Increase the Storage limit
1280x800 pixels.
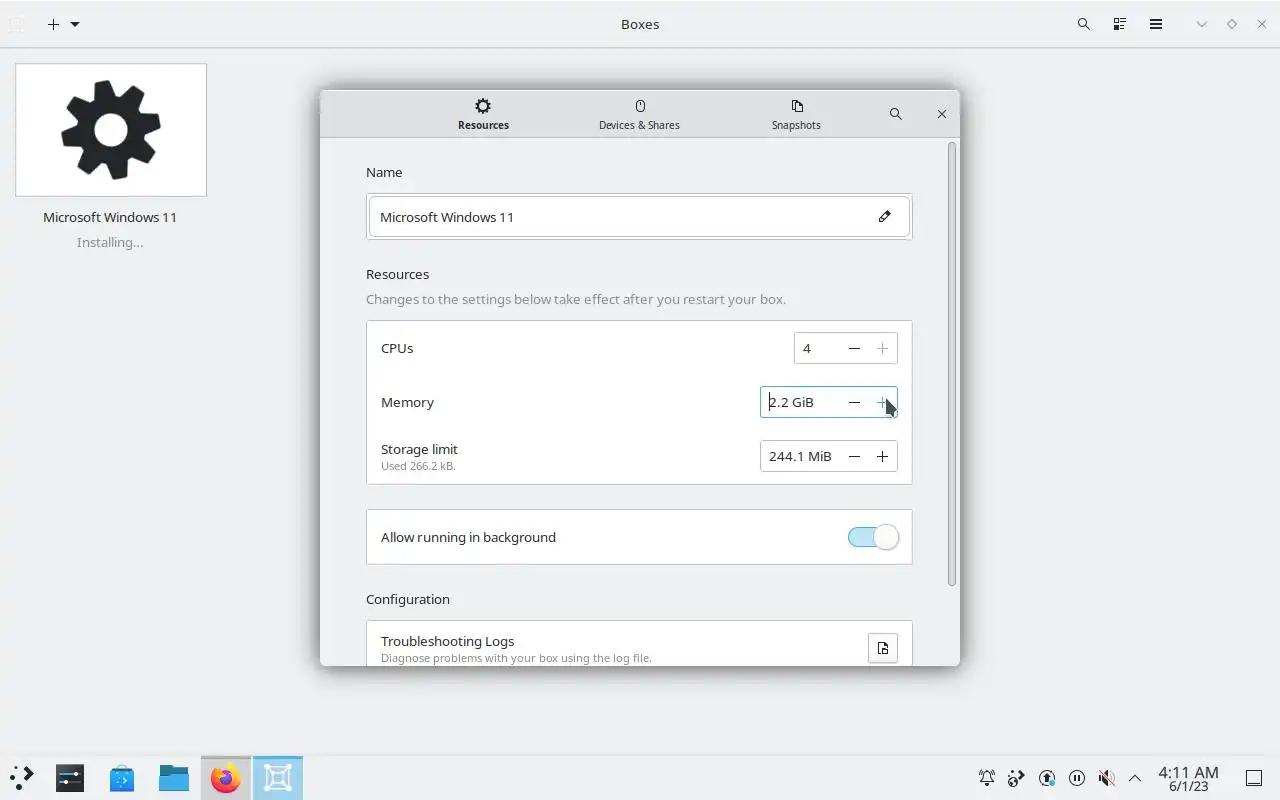(882, 456)
